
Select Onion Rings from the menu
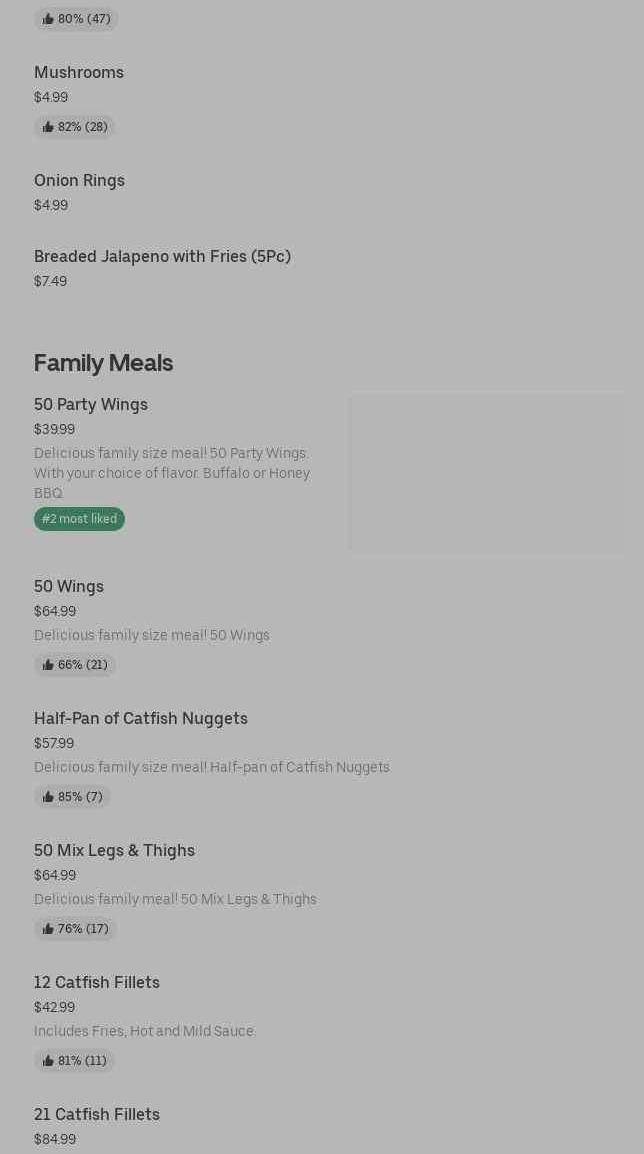point(79,180)
